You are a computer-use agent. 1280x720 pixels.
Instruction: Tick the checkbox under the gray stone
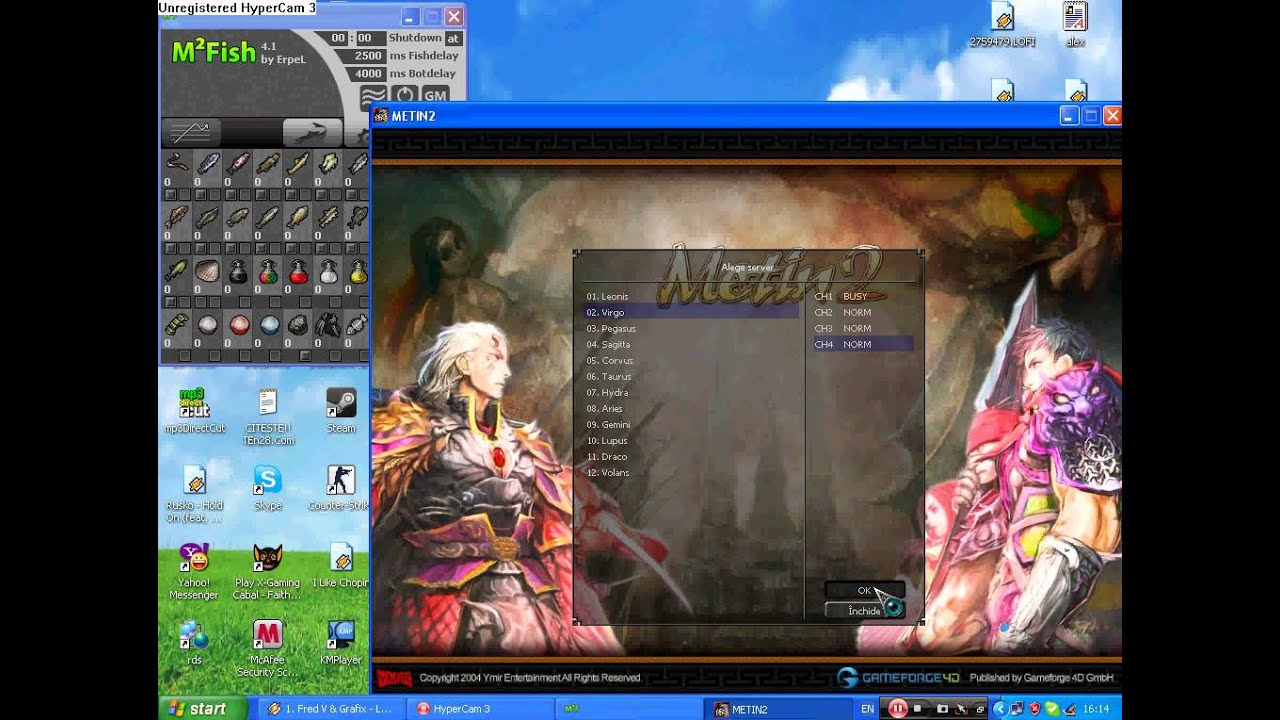coord(305,356)
